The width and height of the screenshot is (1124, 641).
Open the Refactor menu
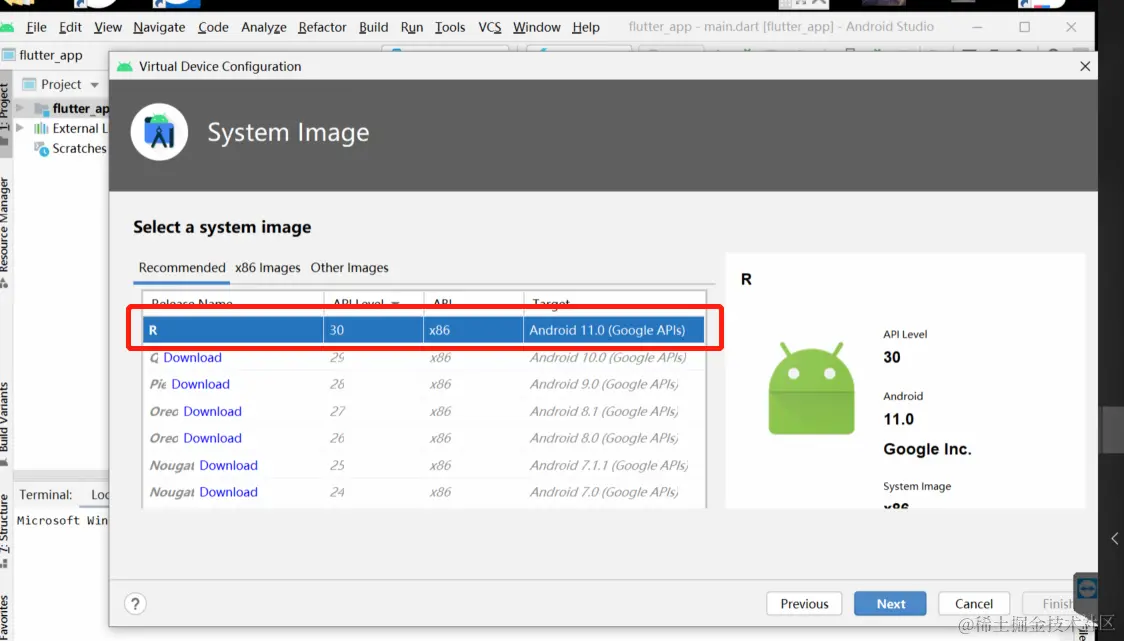coord(322,27)
